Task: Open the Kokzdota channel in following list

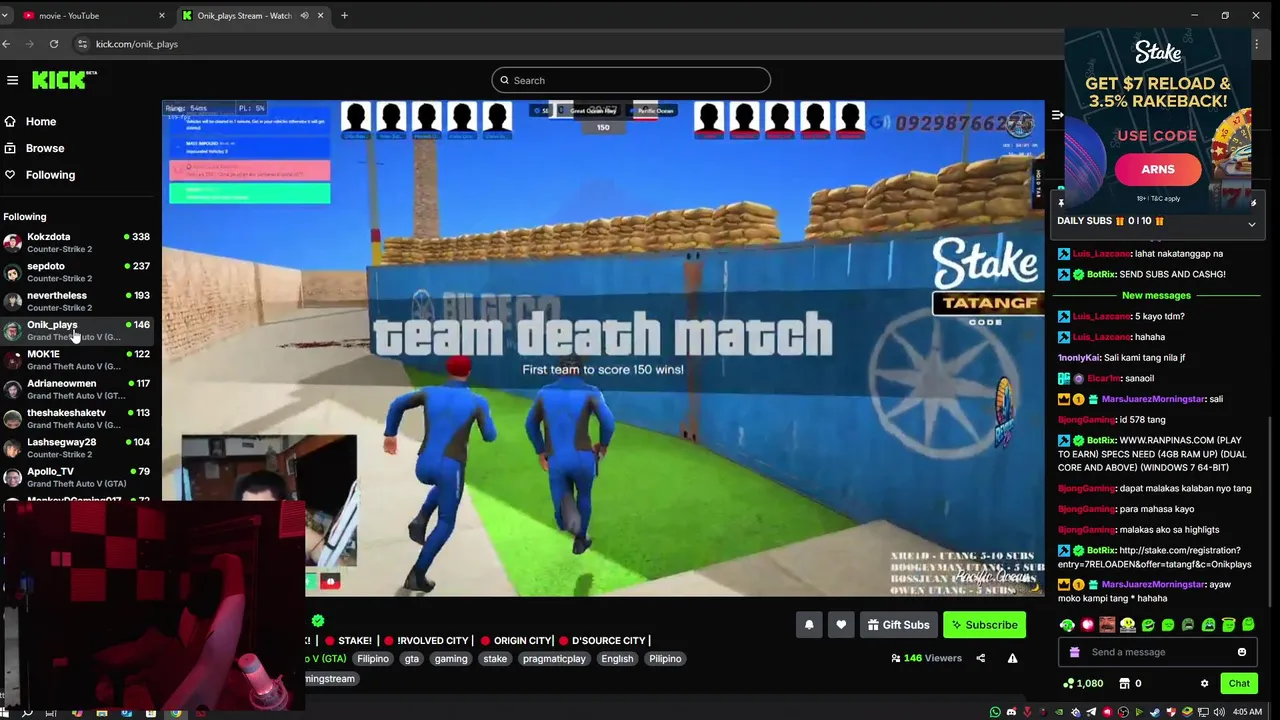Action: [78, 242]
